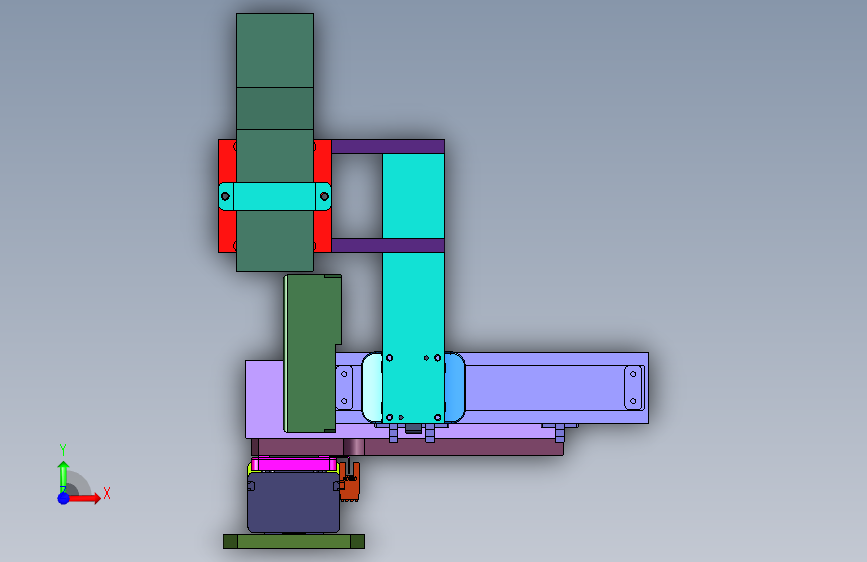Pick the right screw on the cyan clamp strap
The image size is (867, 562).
tap(325, 196)
